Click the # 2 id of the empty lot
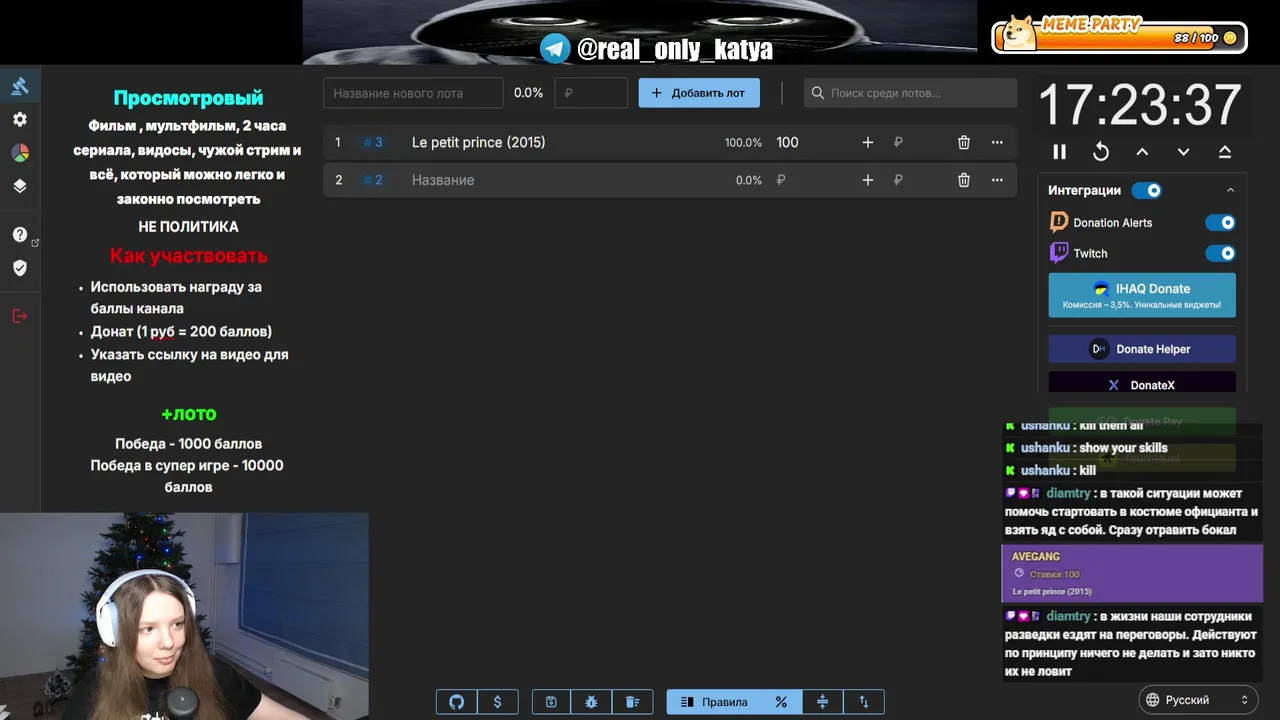Screen dimensions: 1280x720 (x=373, y=180)
